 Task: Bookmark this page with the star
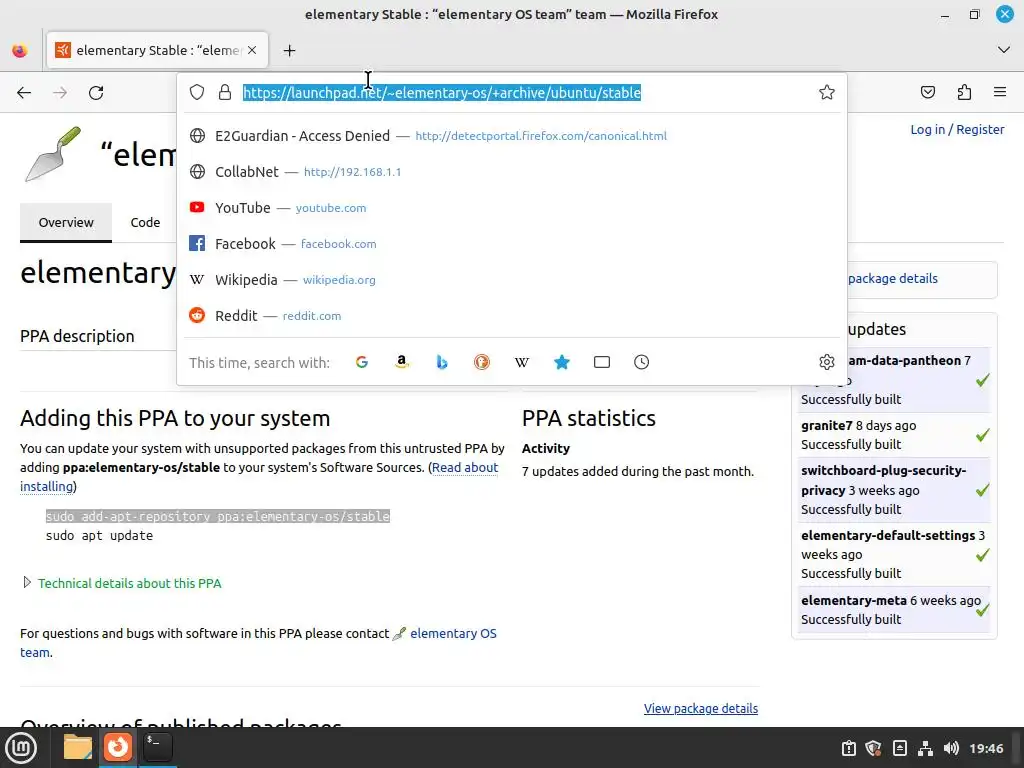tap(827, 92)
